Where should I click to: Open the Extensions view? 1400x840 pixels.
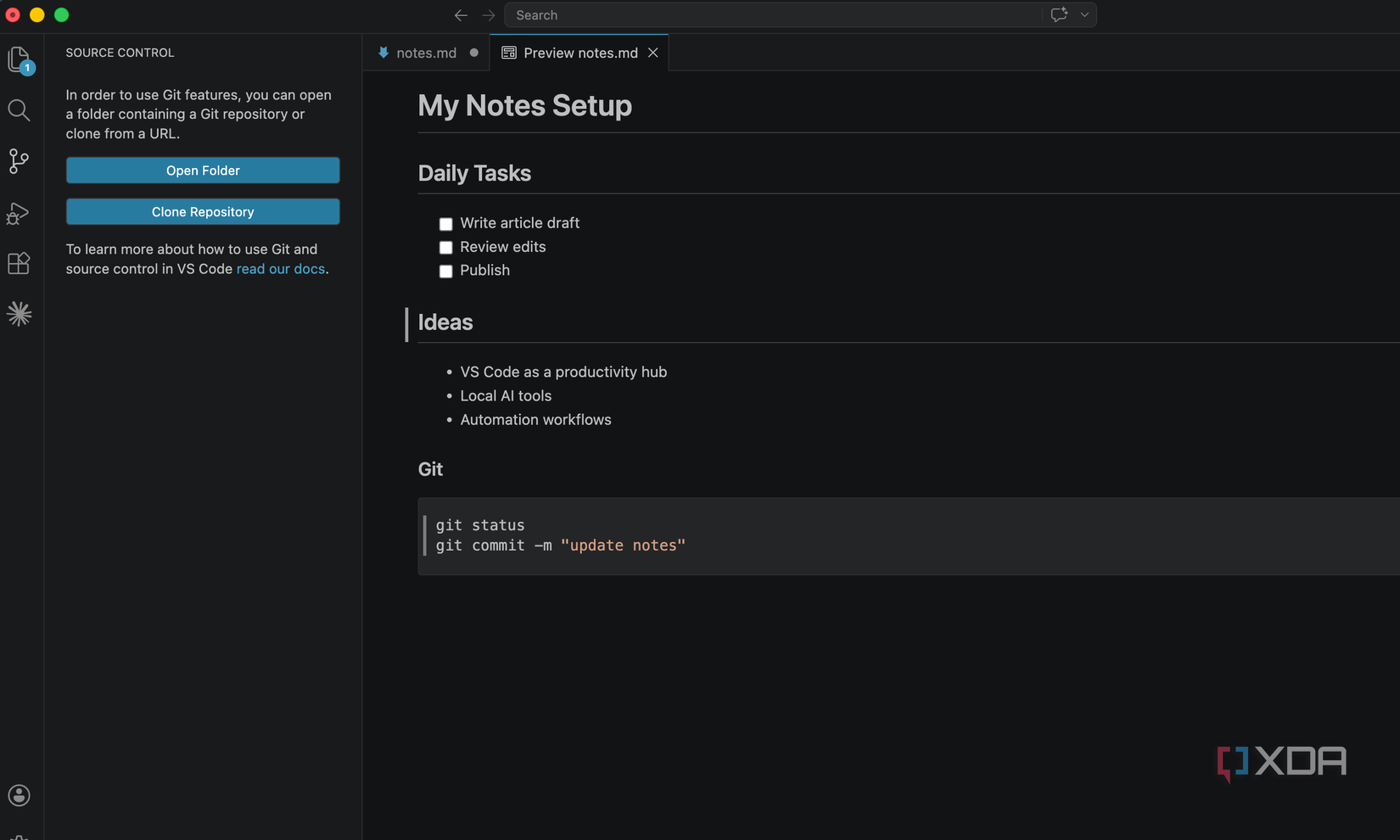point(19,263)
